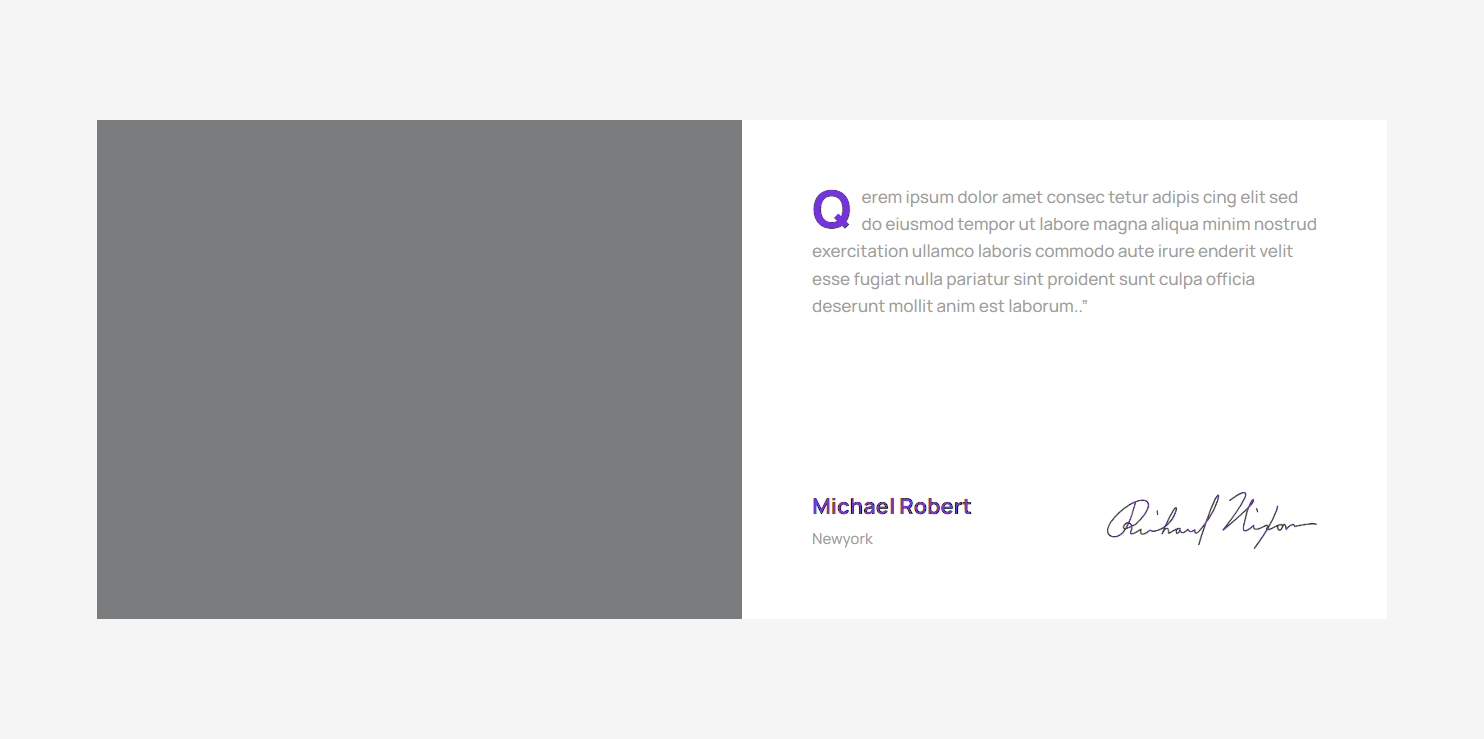
Task: Click the word "Robert" in author name
Action: coord(935,507)
